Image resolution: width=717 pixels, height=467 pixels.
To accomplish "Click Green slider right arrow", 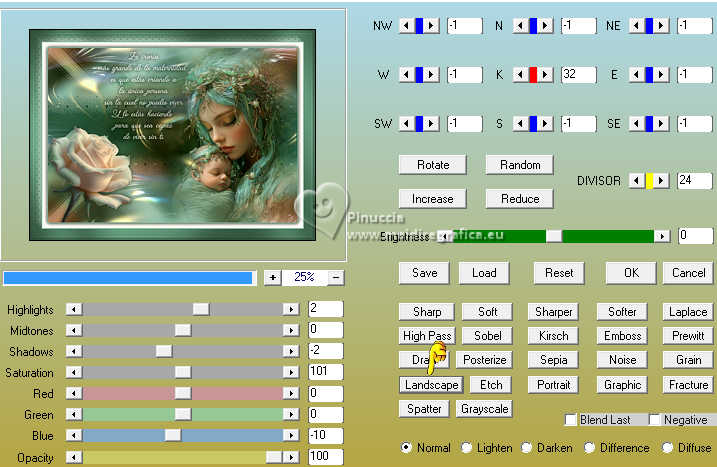I will coord(291,414).
